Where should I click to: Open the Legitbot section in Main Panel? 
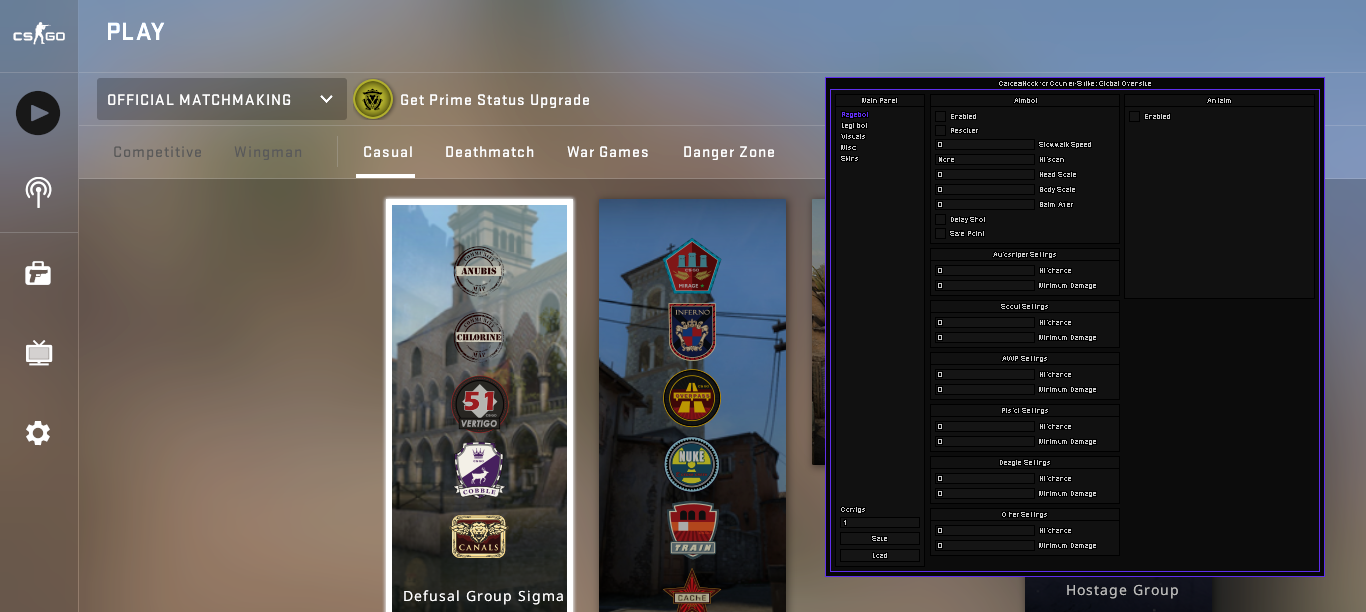tap(854, 126)
